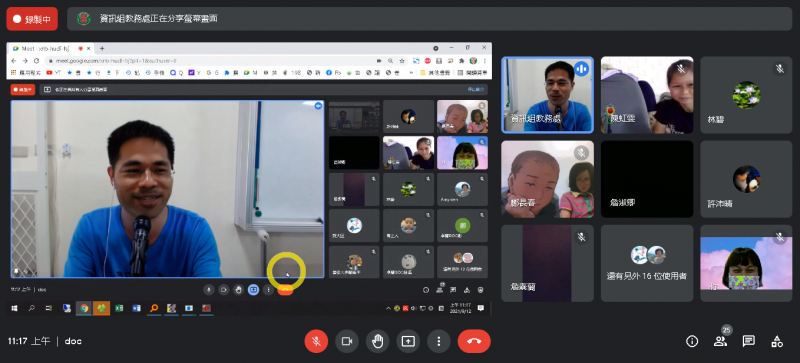Select the 資訊組教務處 presenter tile
The height and width of the screenshot is (363, 800).
[x=547, y=95]
